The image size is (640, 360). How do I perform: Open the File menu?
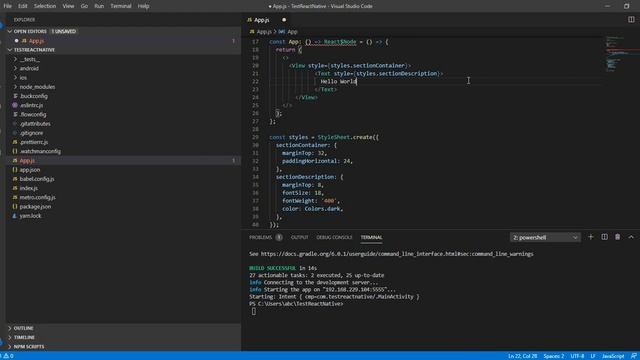8,6
